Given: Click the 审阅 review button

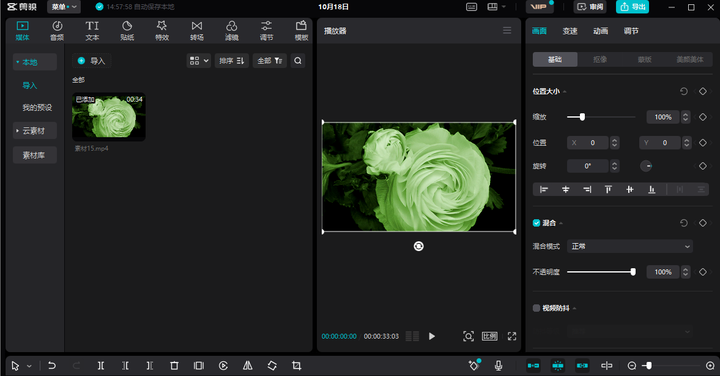Looking at the screenshot, I should coord(590,6).
